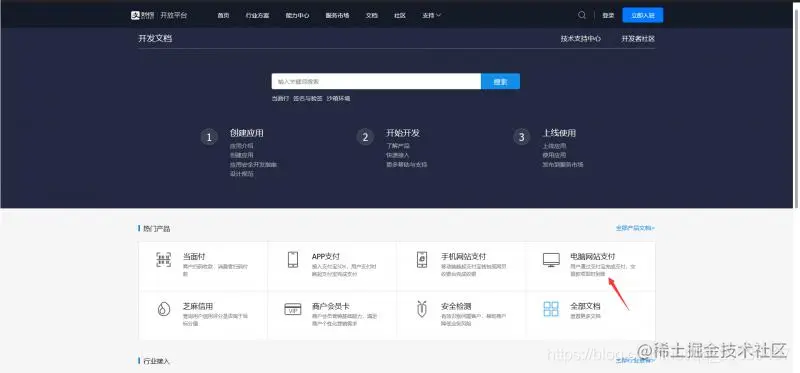The width and height of the screenshot is (800, 373).
Task: Click the Alipay 开放平台 logo
Action: tap(159, 15)
